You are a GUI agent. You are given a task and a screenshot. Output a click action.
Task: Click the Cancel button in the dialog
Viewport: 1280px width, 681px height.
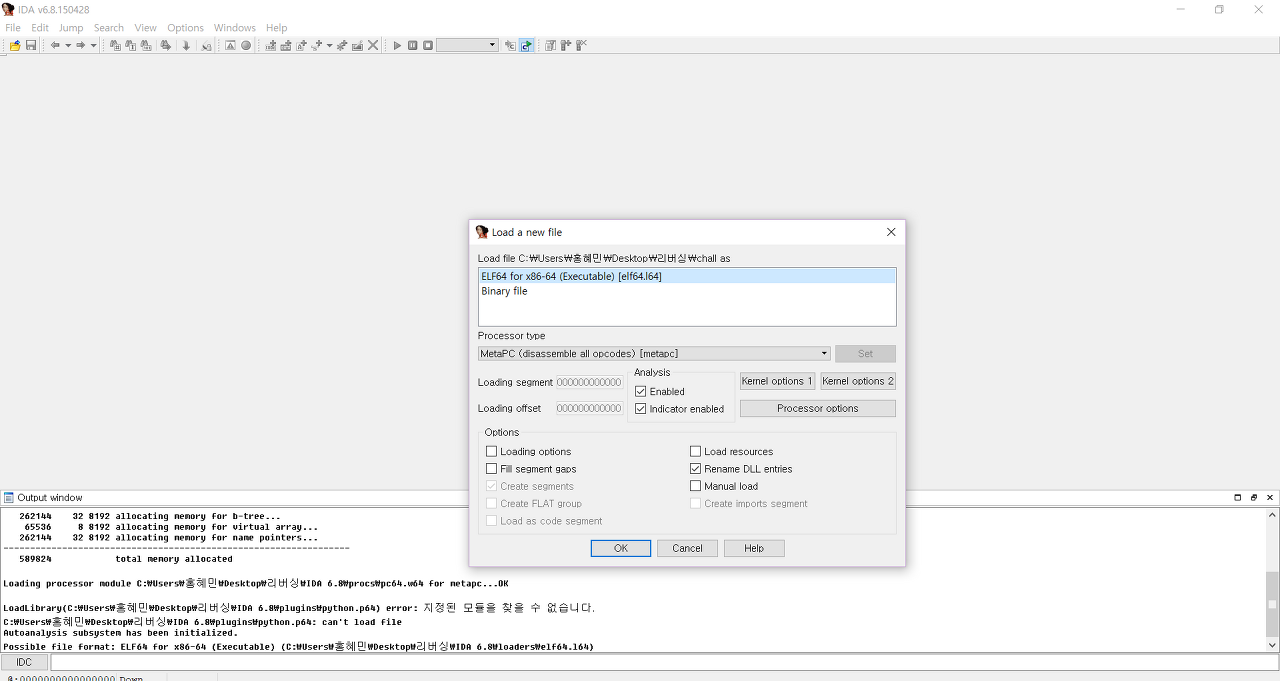[687, 548]
